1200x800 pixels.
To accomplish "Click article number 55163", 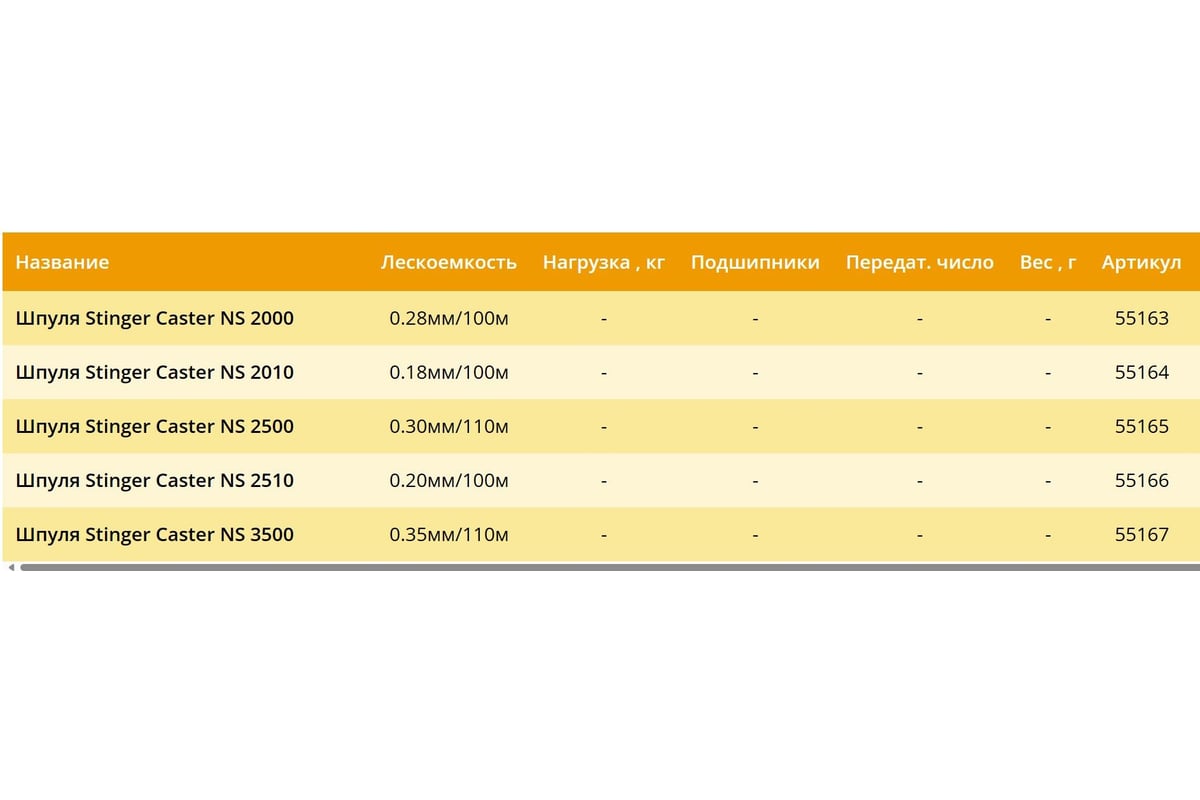I will 1142,319.
